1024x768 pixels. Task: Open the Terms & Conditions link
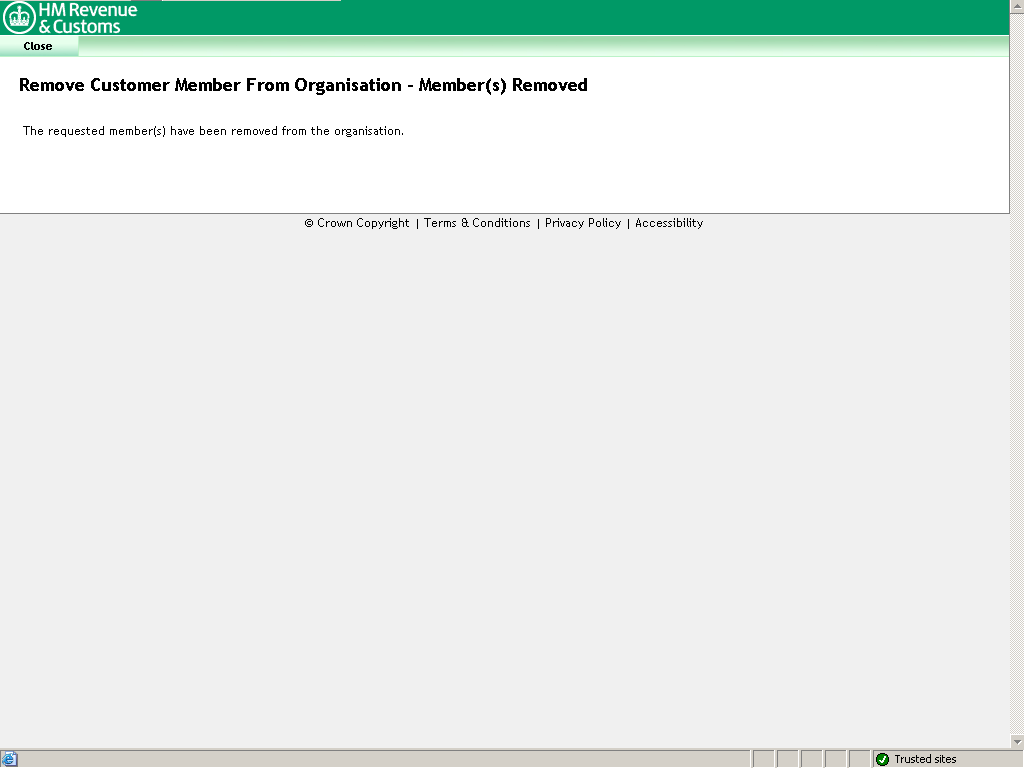pos(477,223)
